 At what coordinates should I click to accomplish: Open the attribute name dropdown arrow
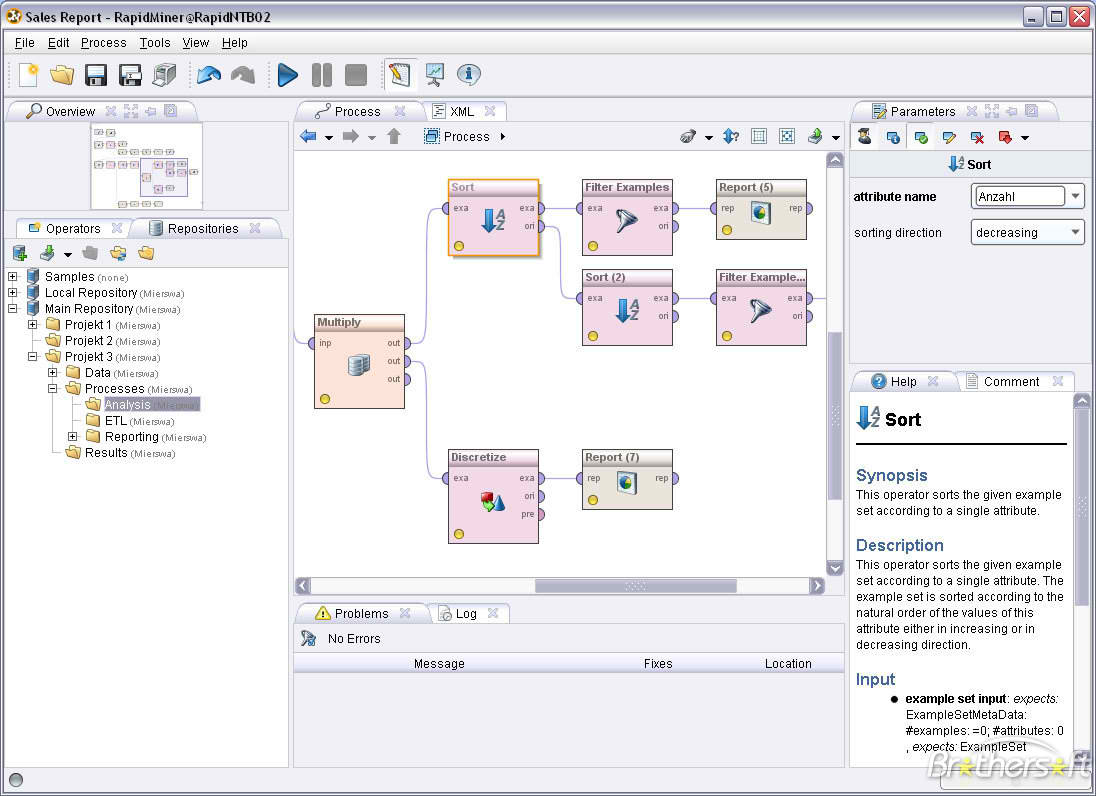(x=1075, y=196)
